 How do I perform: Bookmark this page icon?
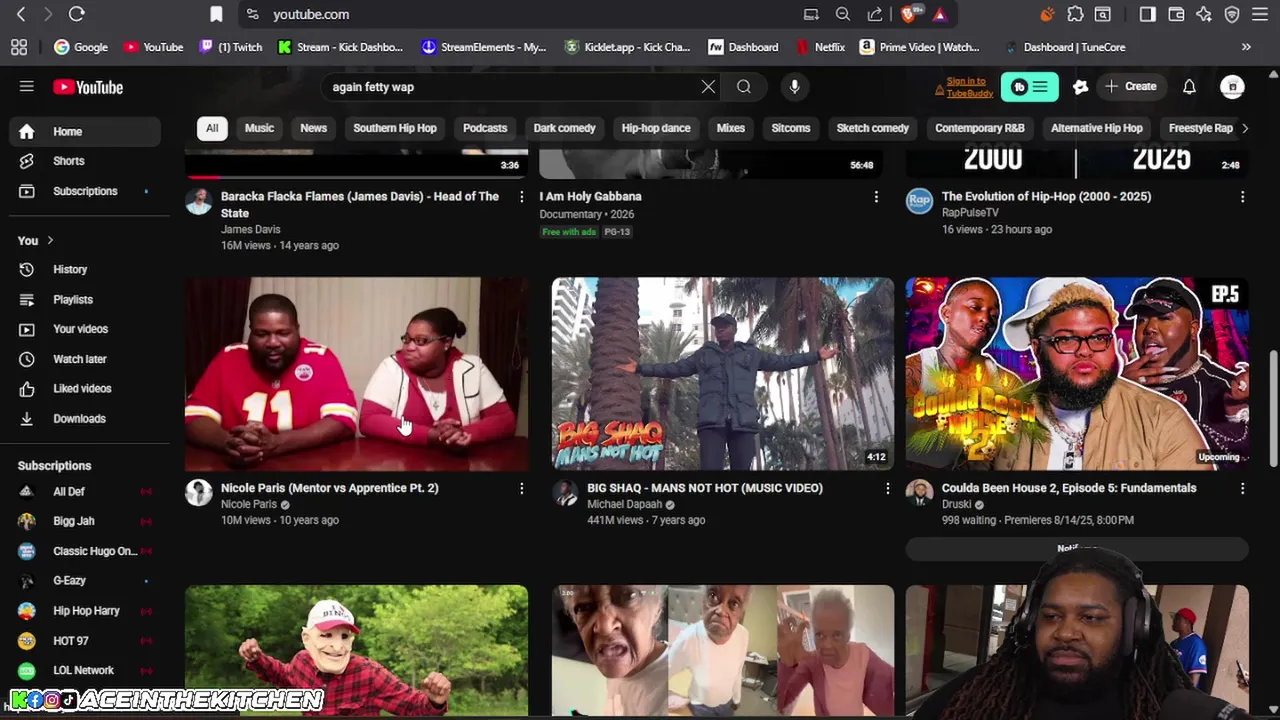[x=216, y=14]
